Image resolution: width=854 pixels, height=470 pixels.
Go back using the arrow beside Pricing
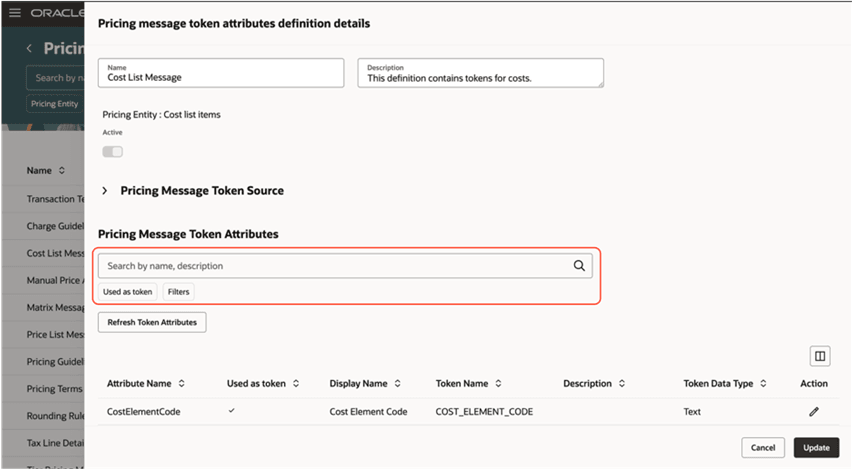(x=29, y=48)
